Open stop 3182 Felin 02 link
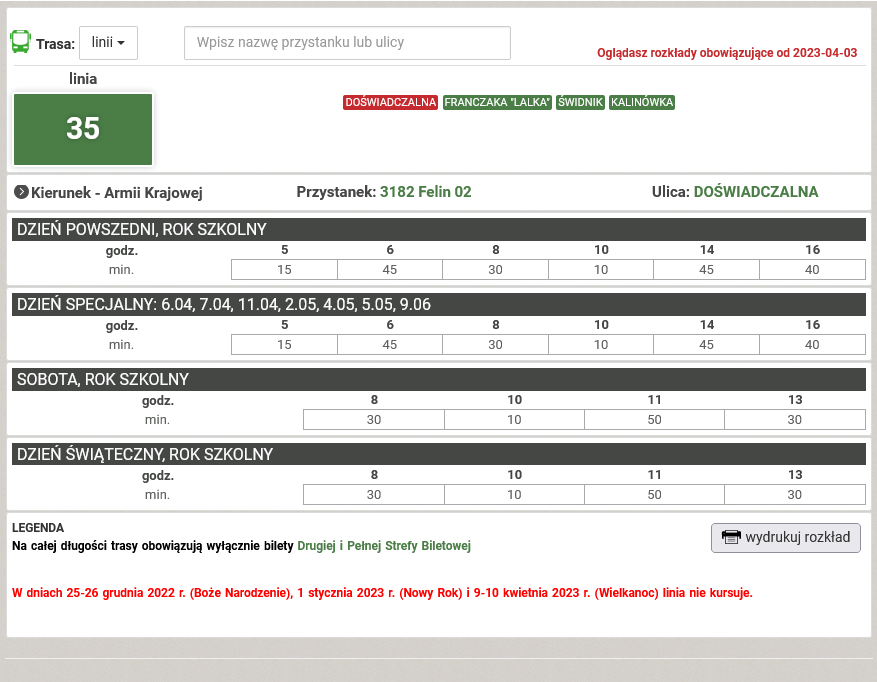 pos(425,192)
